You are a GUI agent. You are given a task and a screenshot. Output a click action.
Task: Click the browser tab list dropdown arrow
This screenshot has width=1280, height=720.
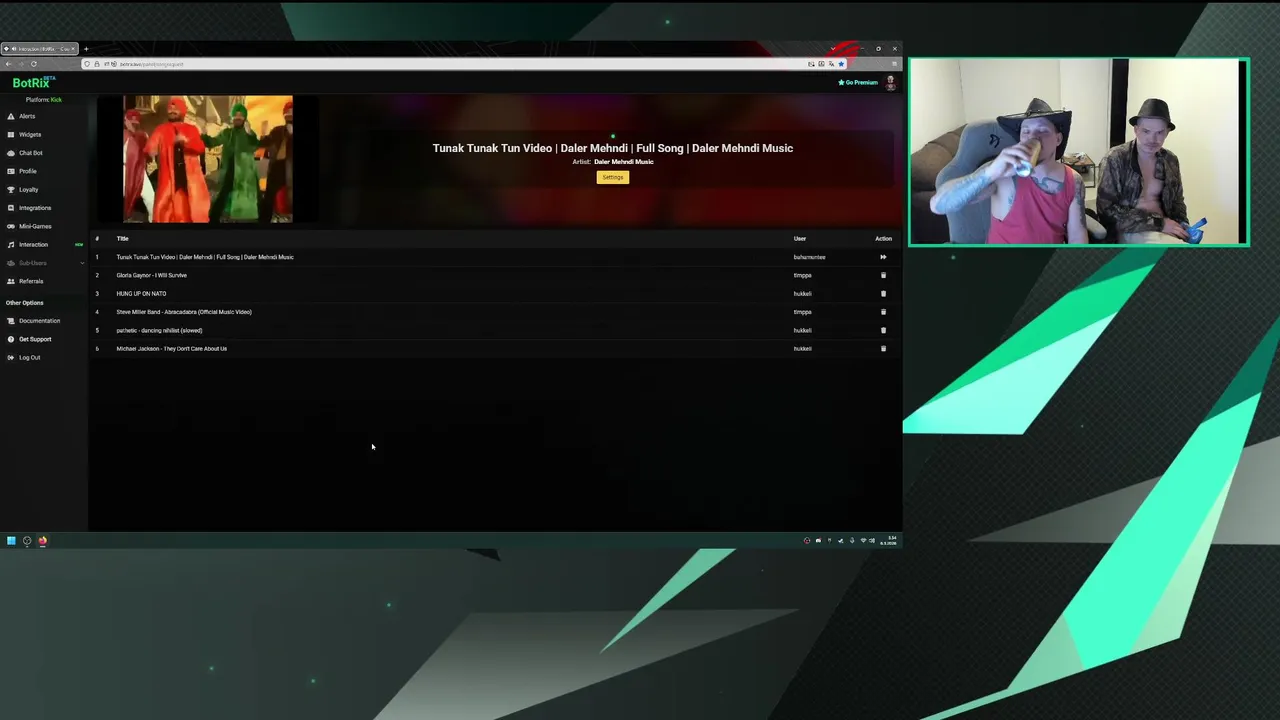(832, 49)
